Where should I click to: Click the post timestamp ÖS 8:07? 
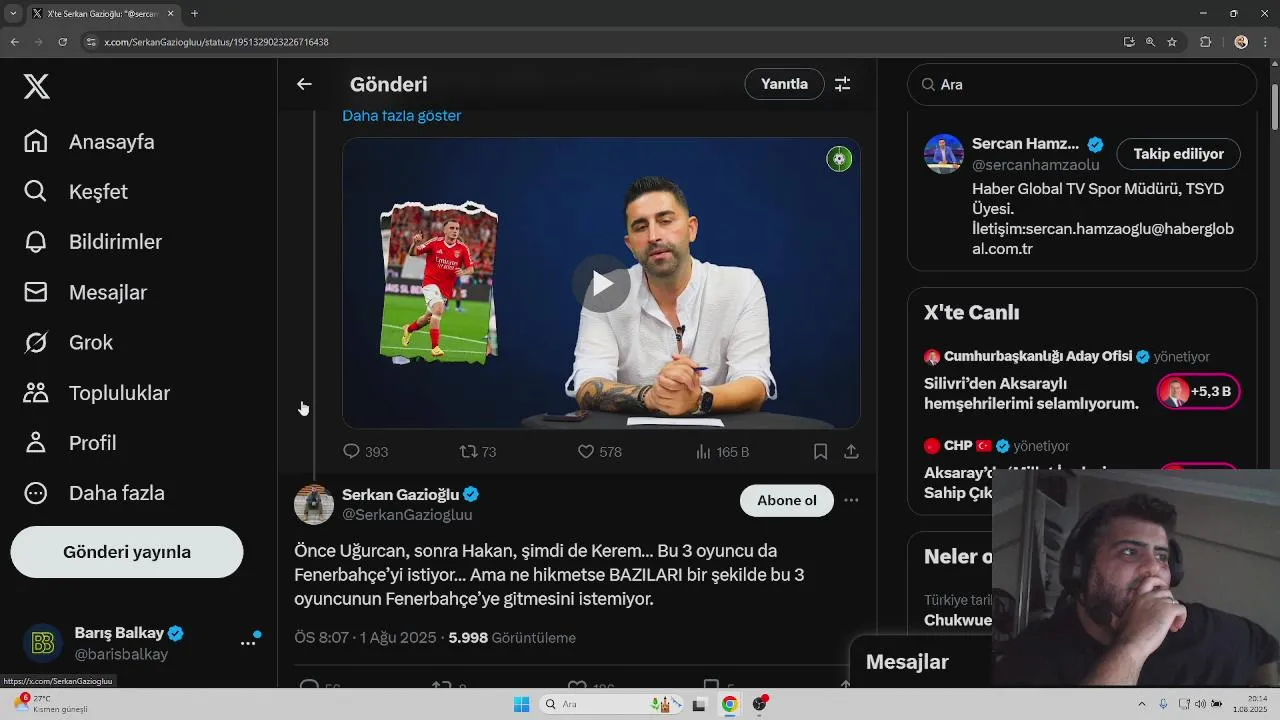coord(367,638)
